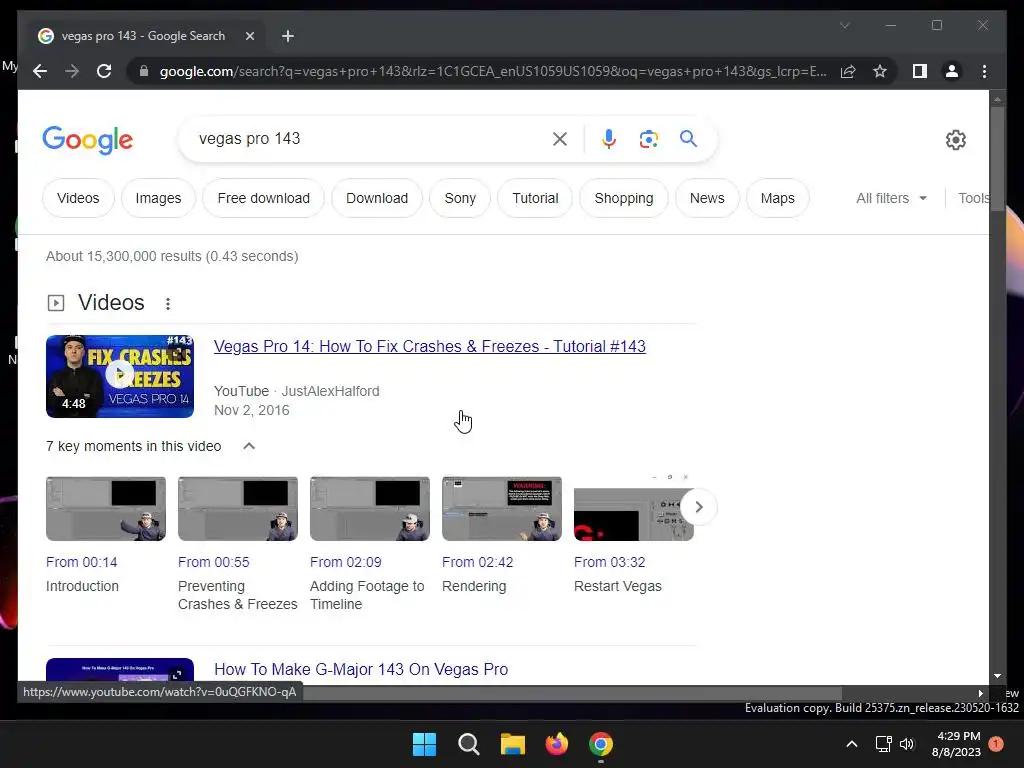Open the Chrome profile menu
Screen dimensions: 1024x768
pyautogui.click(x=952, y=71)
